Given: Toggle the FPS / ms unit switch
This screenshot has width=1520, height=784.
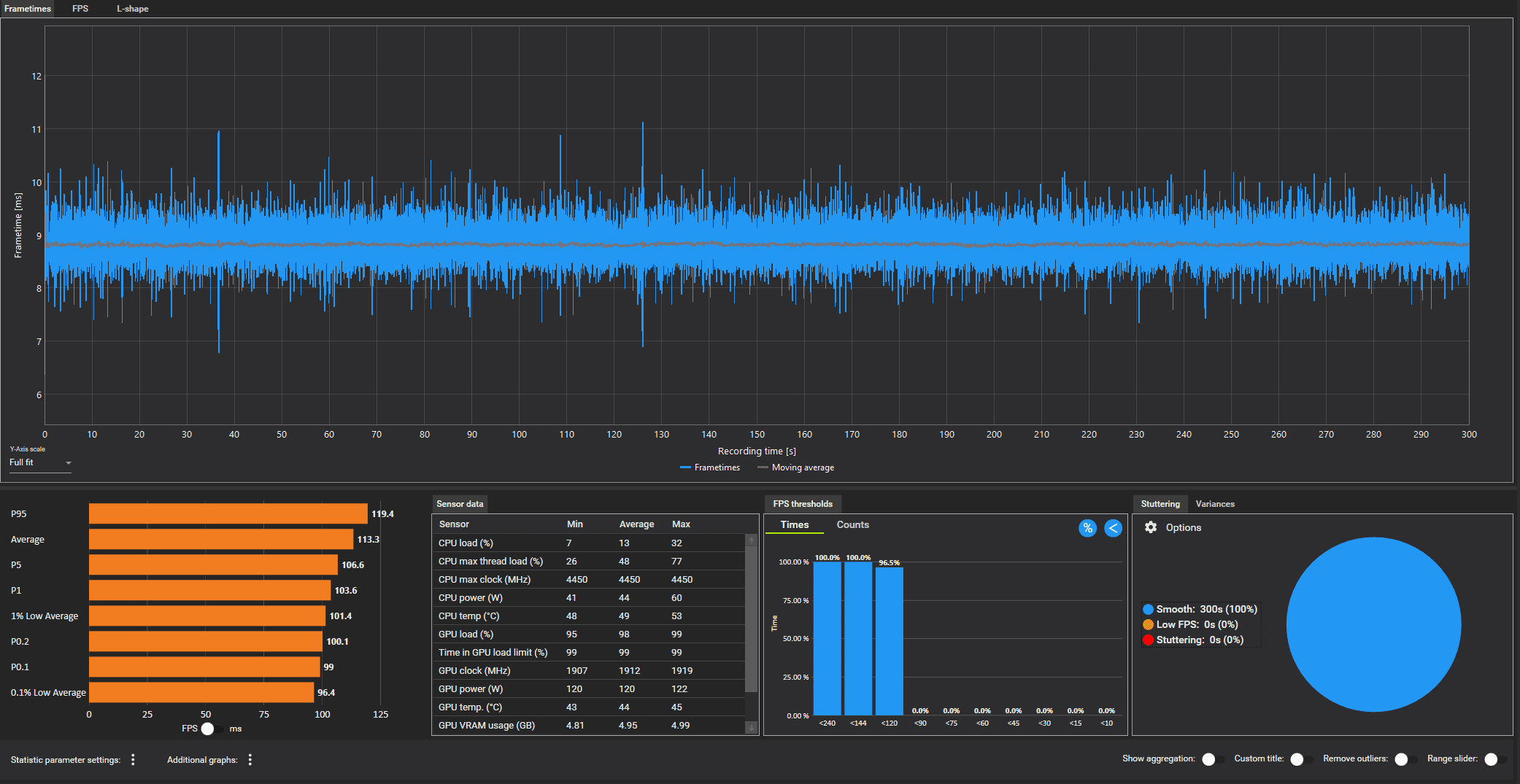Looking at the screenshot, I should coord(212,729).
